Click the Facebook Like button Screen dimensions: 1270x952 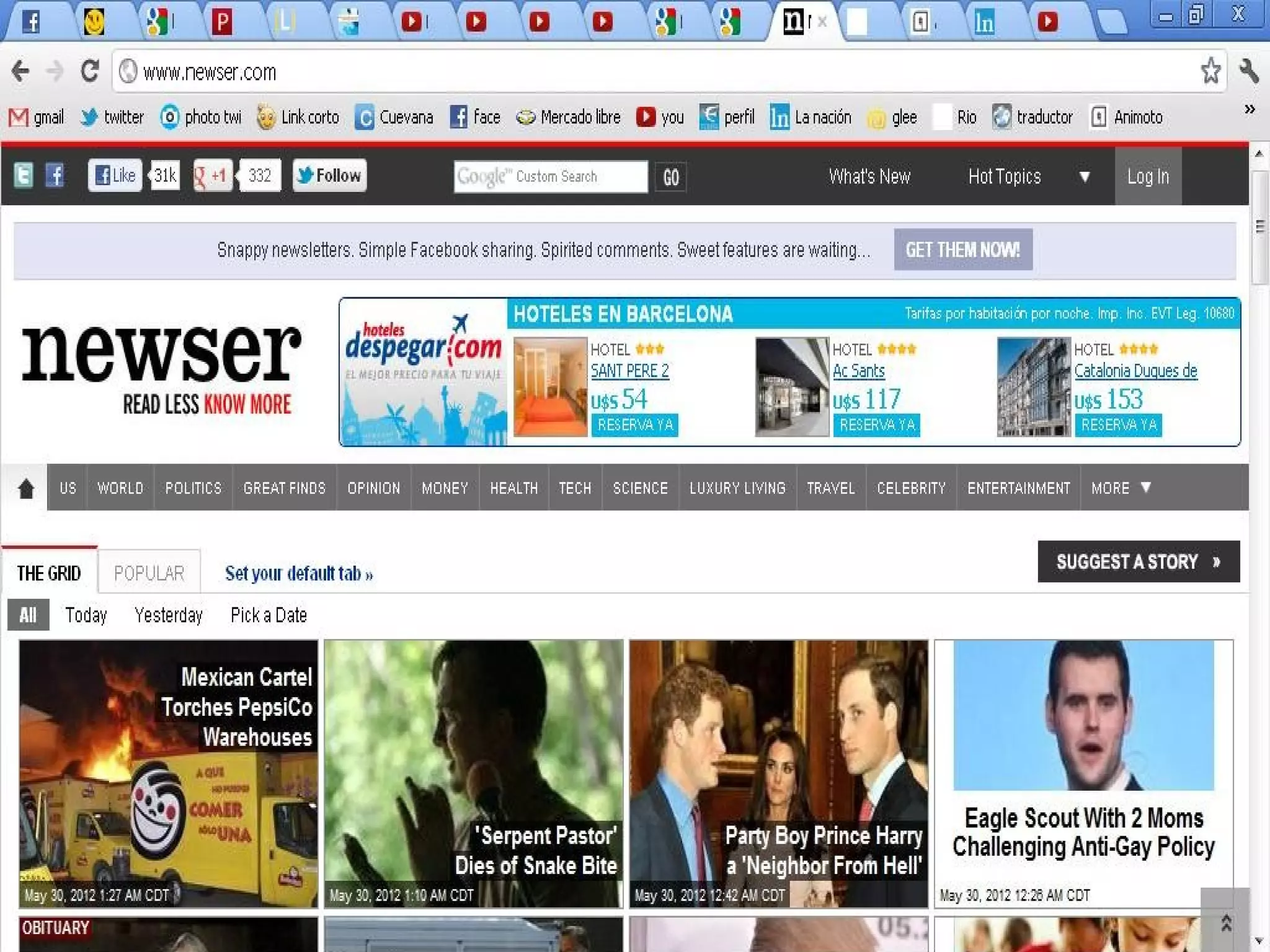click(115, 175)
